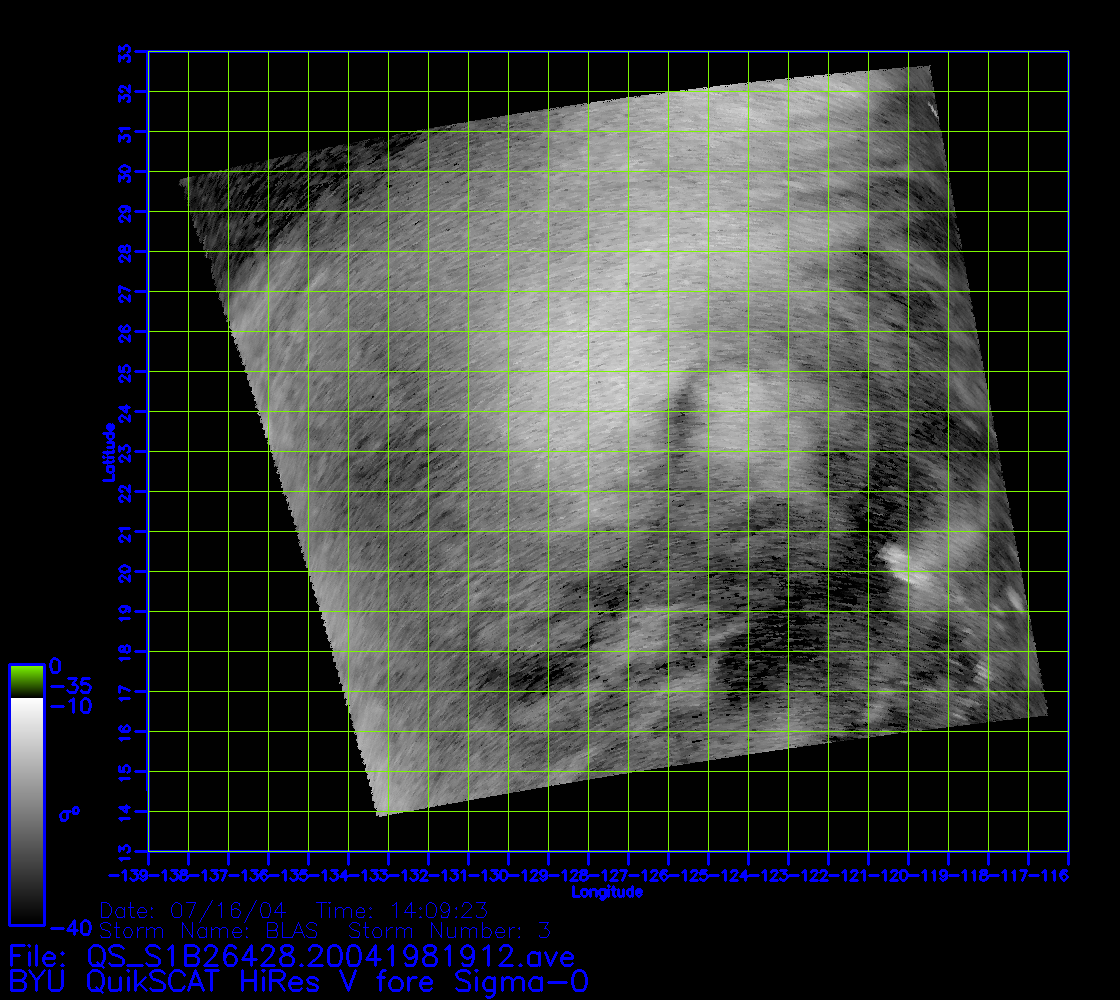Screen dimensions: 1120x1000
Task: Click the bright white patch near 20N, -120
Action: tap(908, 565)
